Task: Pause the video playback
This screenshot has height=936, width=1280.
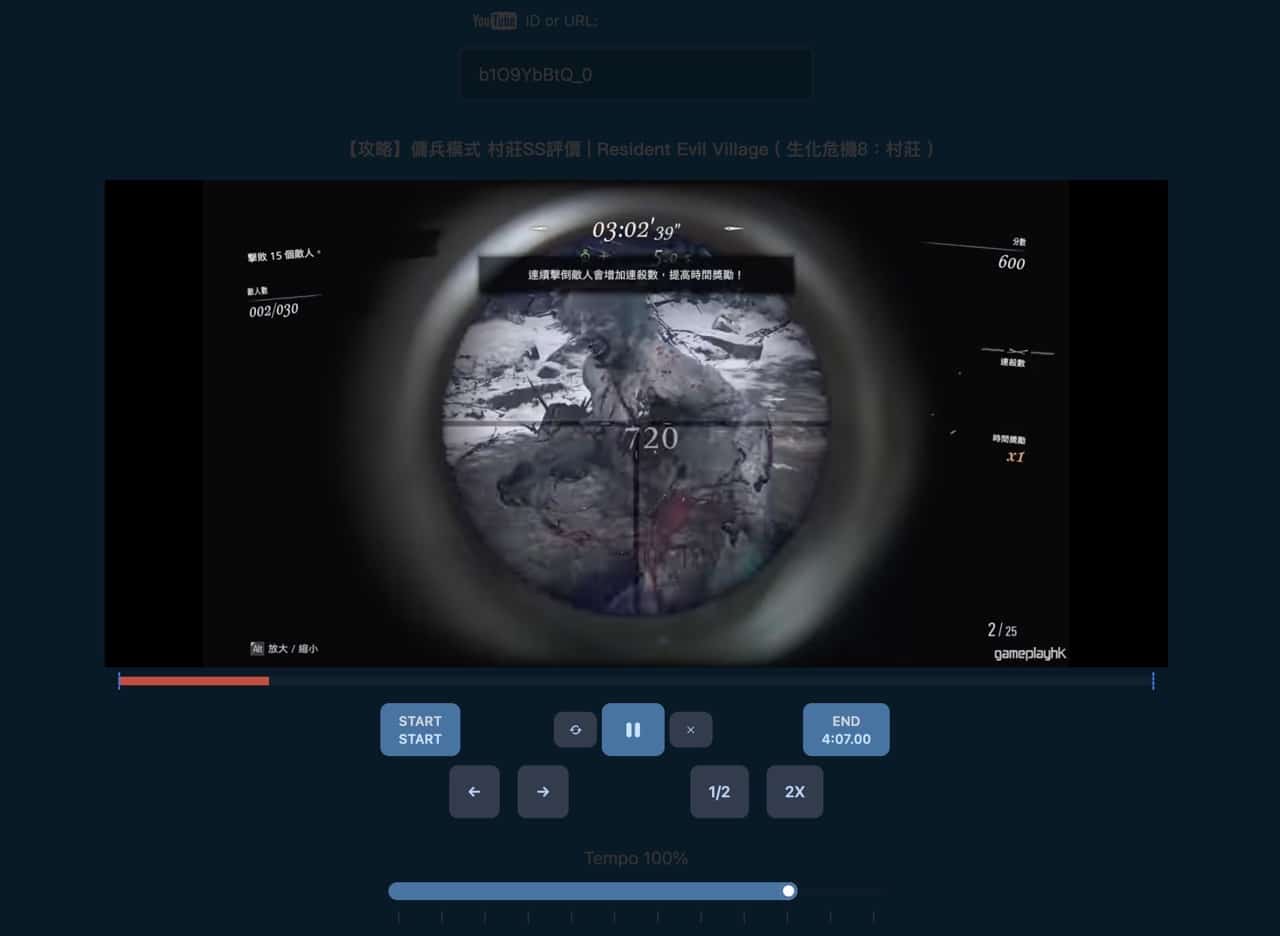Action: coord(633,730)
